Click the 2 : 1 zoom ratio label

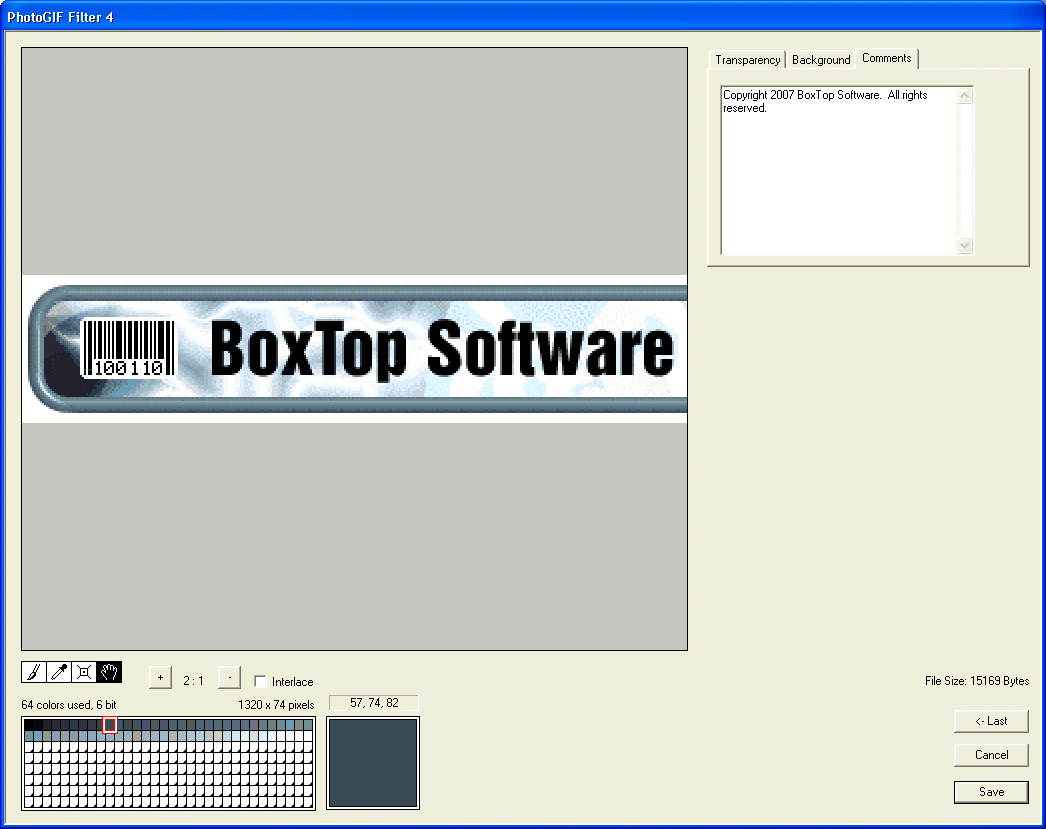point(193,681)
